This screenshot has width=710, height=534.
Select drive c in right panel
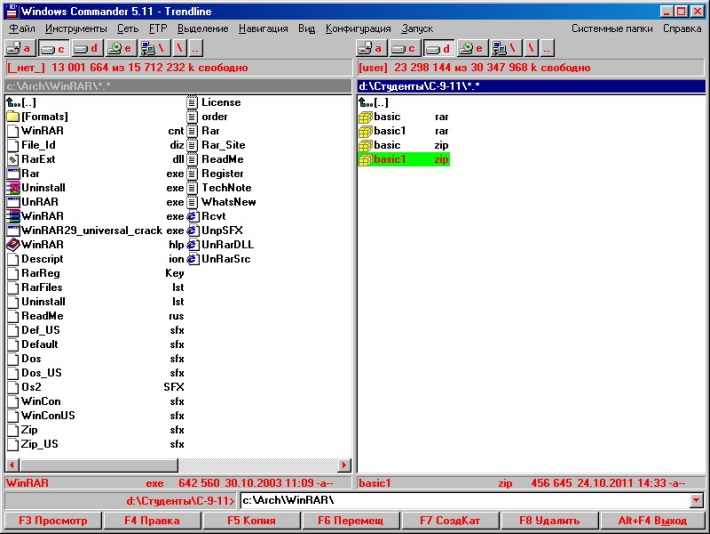coord(404,48)
